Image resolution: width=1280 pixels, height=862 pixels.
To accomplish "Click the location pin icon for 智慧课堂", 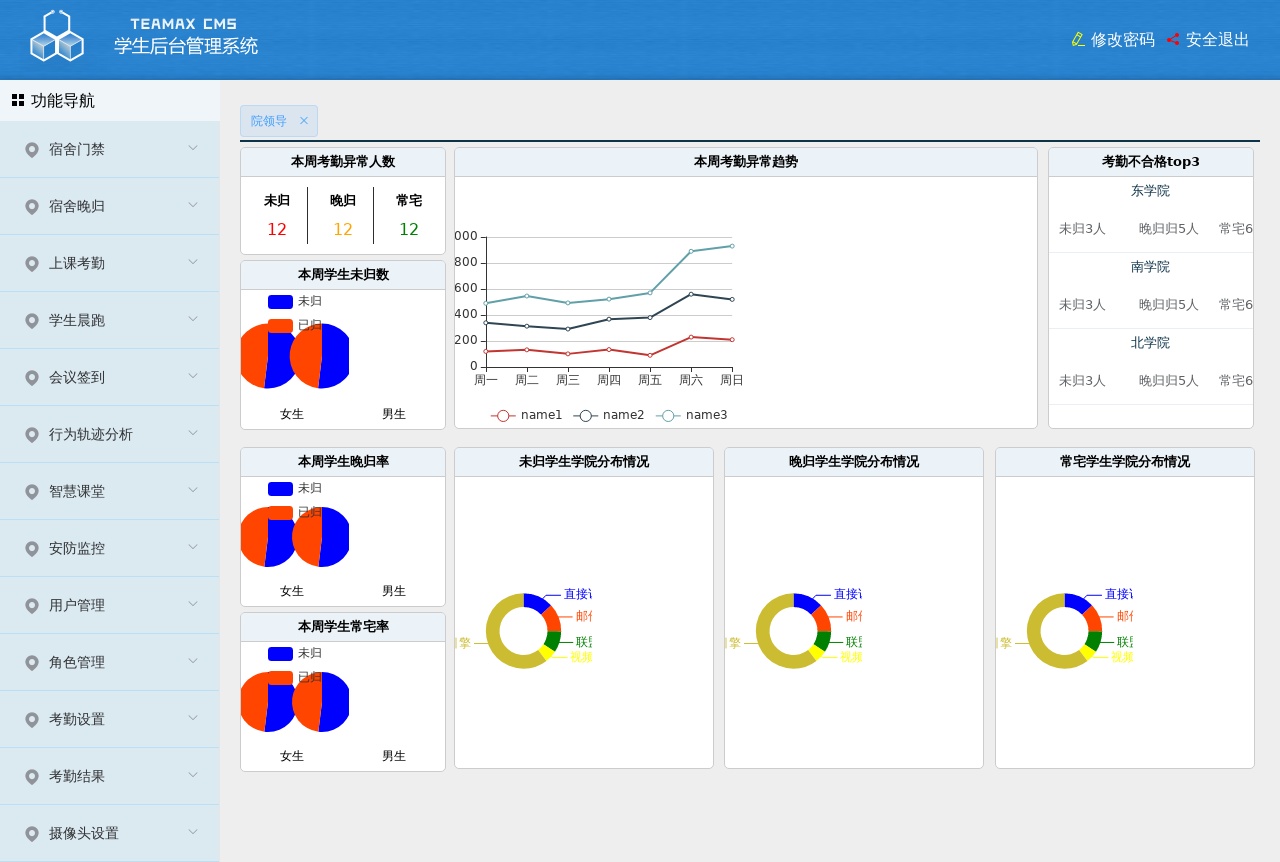I will click(32, 492).
